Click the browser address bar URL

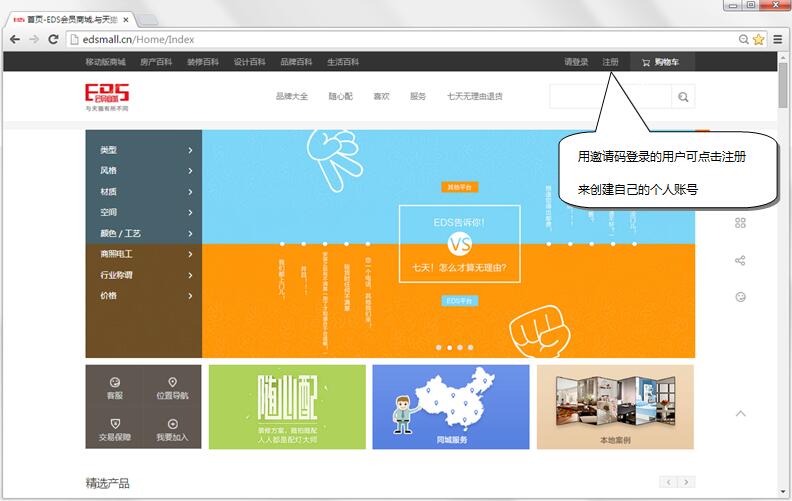(138, 39)
